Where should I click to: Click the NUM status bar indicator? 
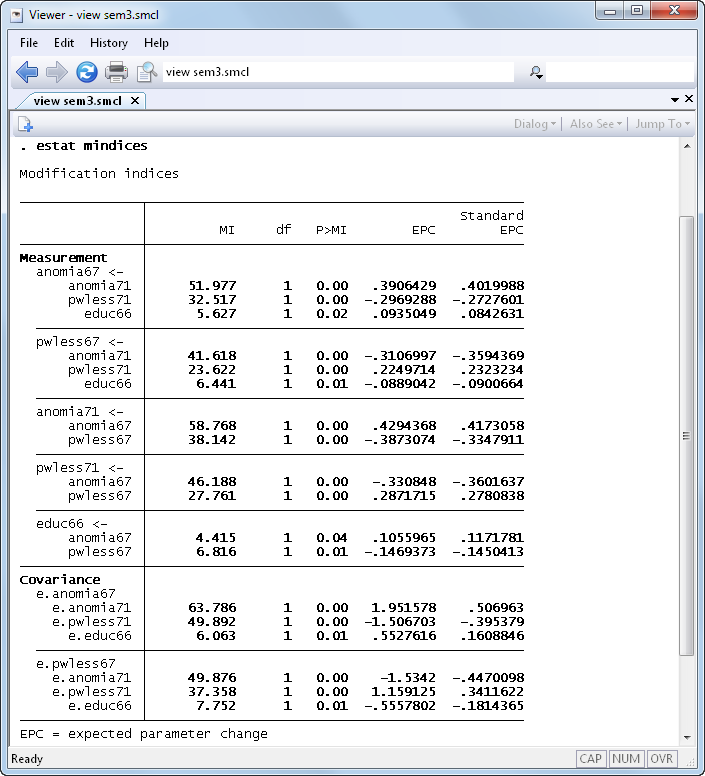[626, 759]
